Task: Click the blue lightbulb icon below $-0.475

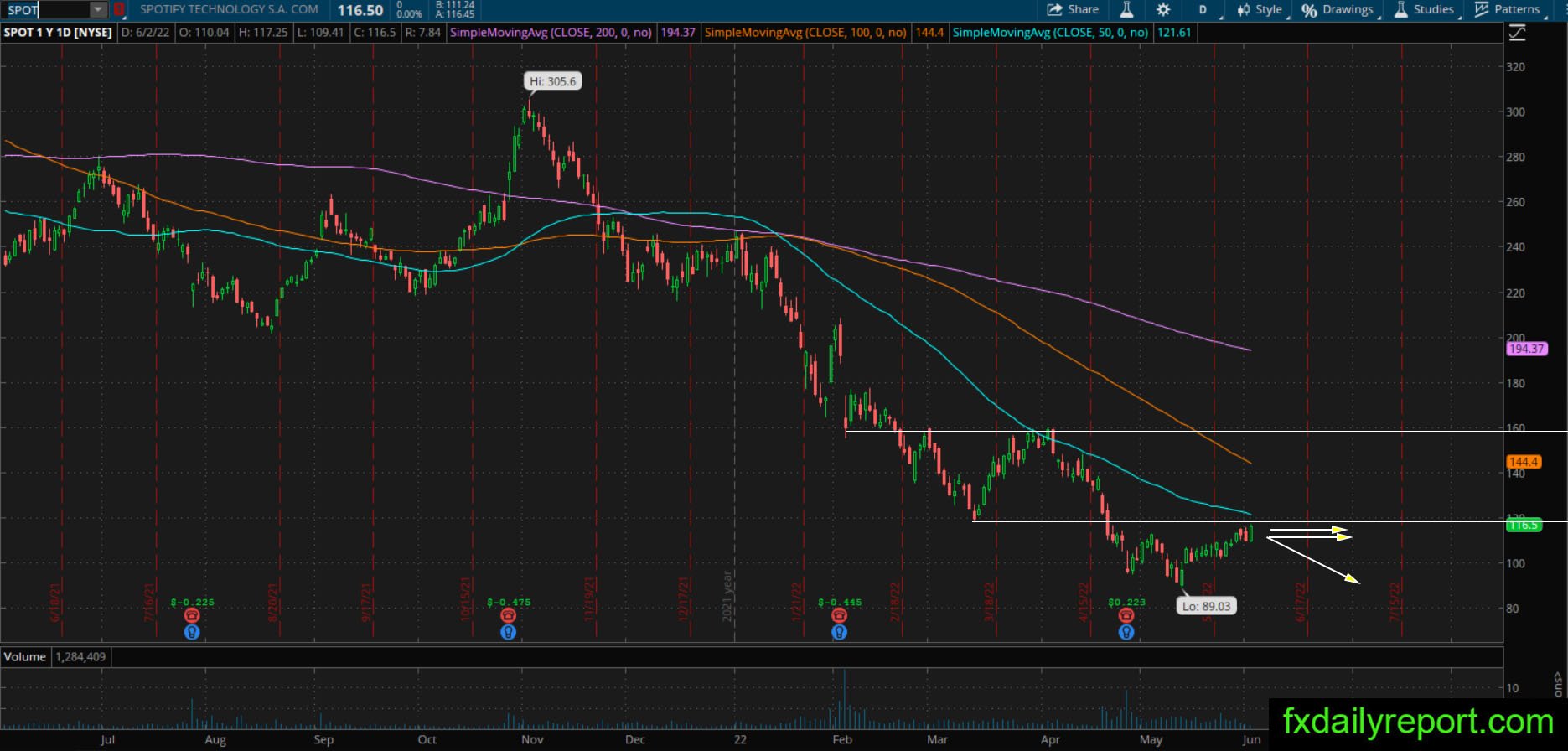Action: click(x=508, y=633)
